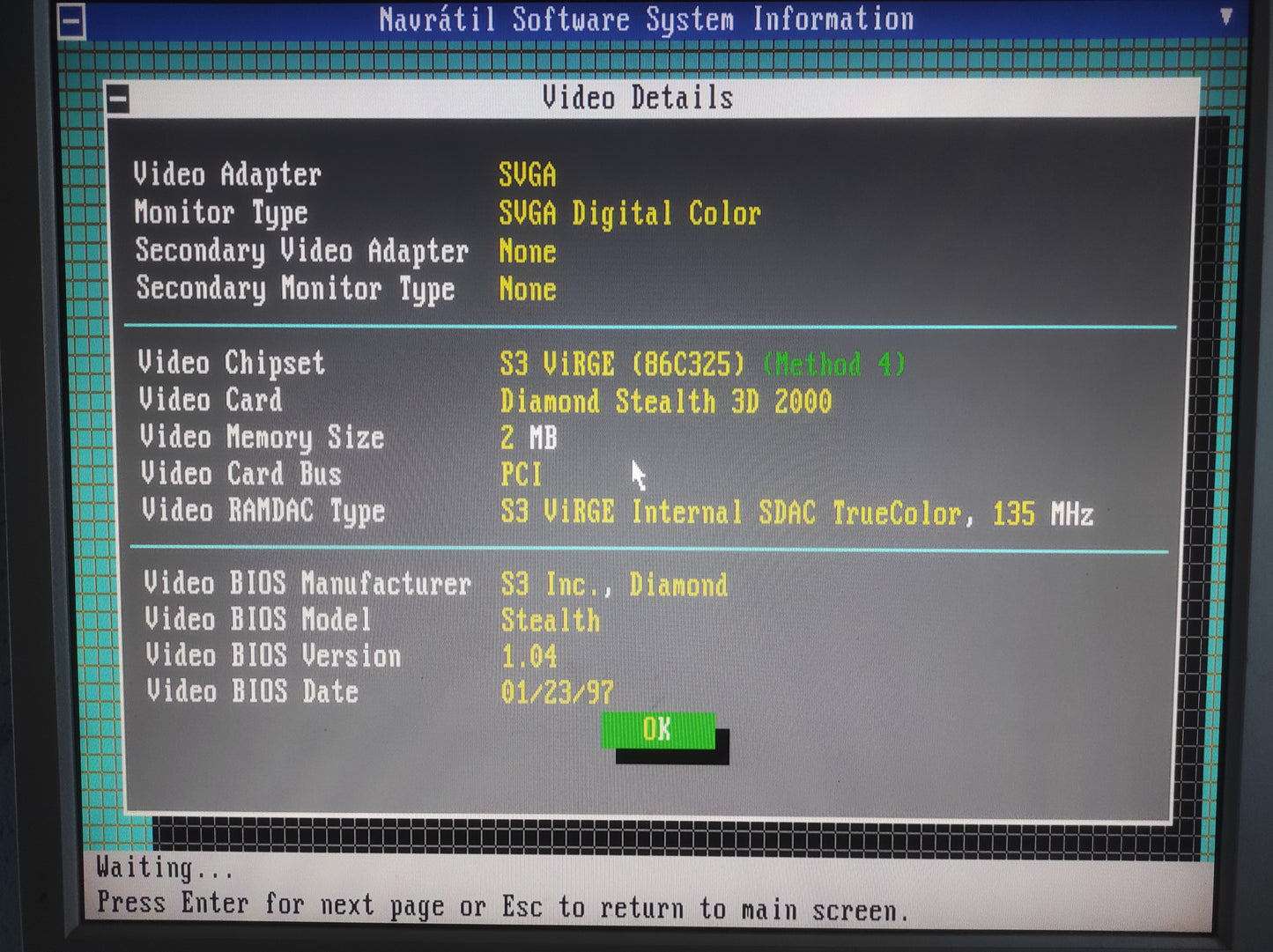Select the green Method 4 text

(x=833, y=364)
